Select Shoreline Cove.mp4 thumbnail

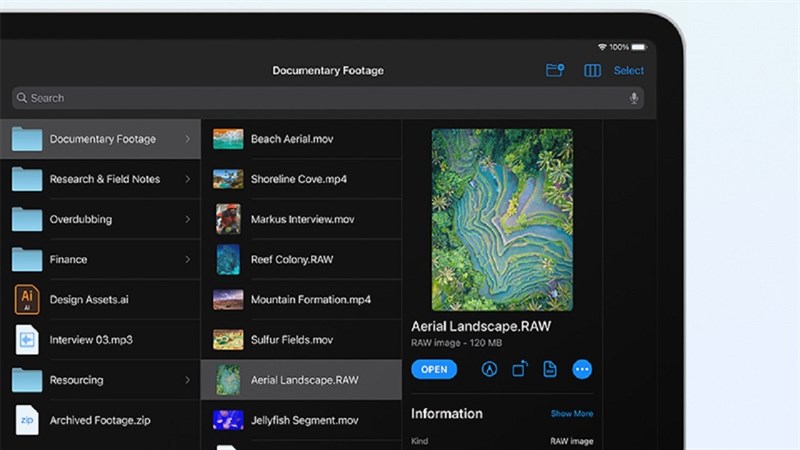click(x=228, y=179)
